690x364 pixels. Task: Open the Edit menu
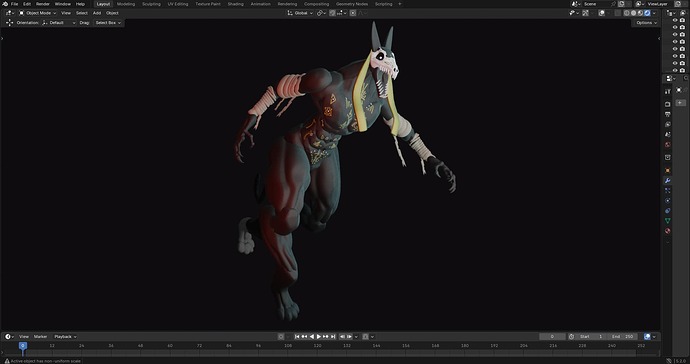pos(27,4)
